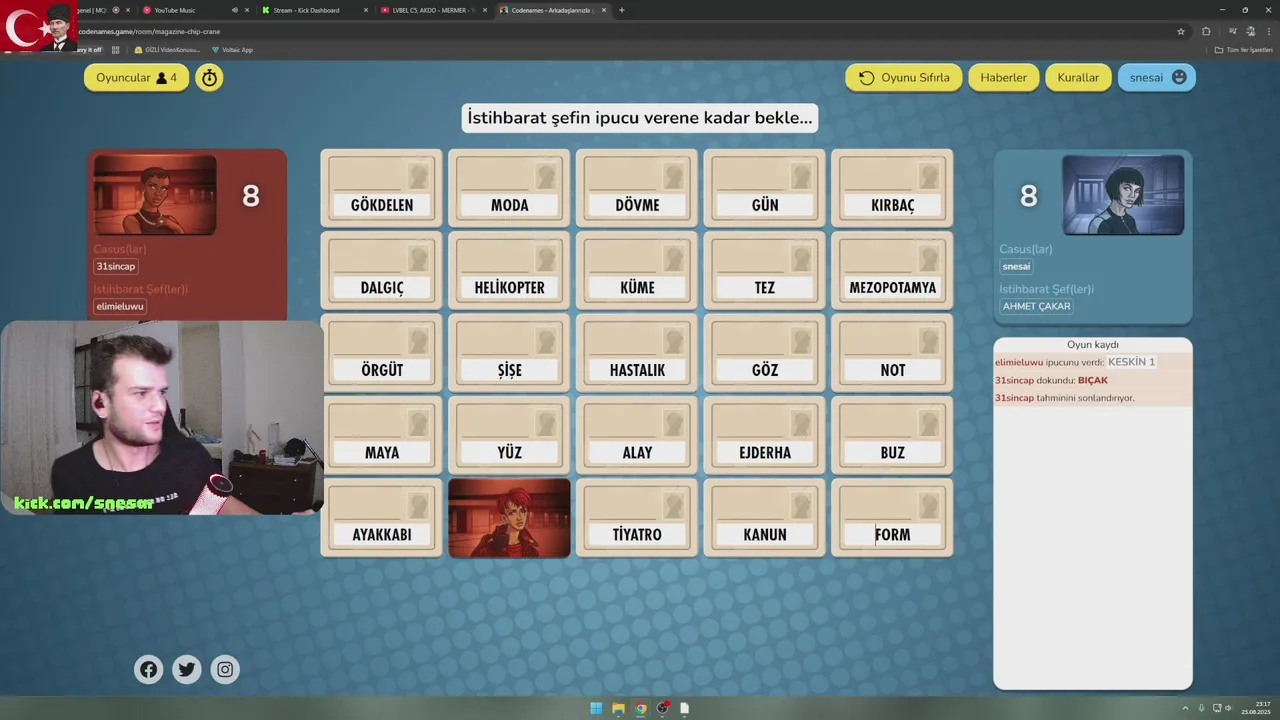The width and height of the screenshot is (1280, 720).
Task: Open the Tüm Yer İşaretleri folder
Action: tap(1244, 49)
